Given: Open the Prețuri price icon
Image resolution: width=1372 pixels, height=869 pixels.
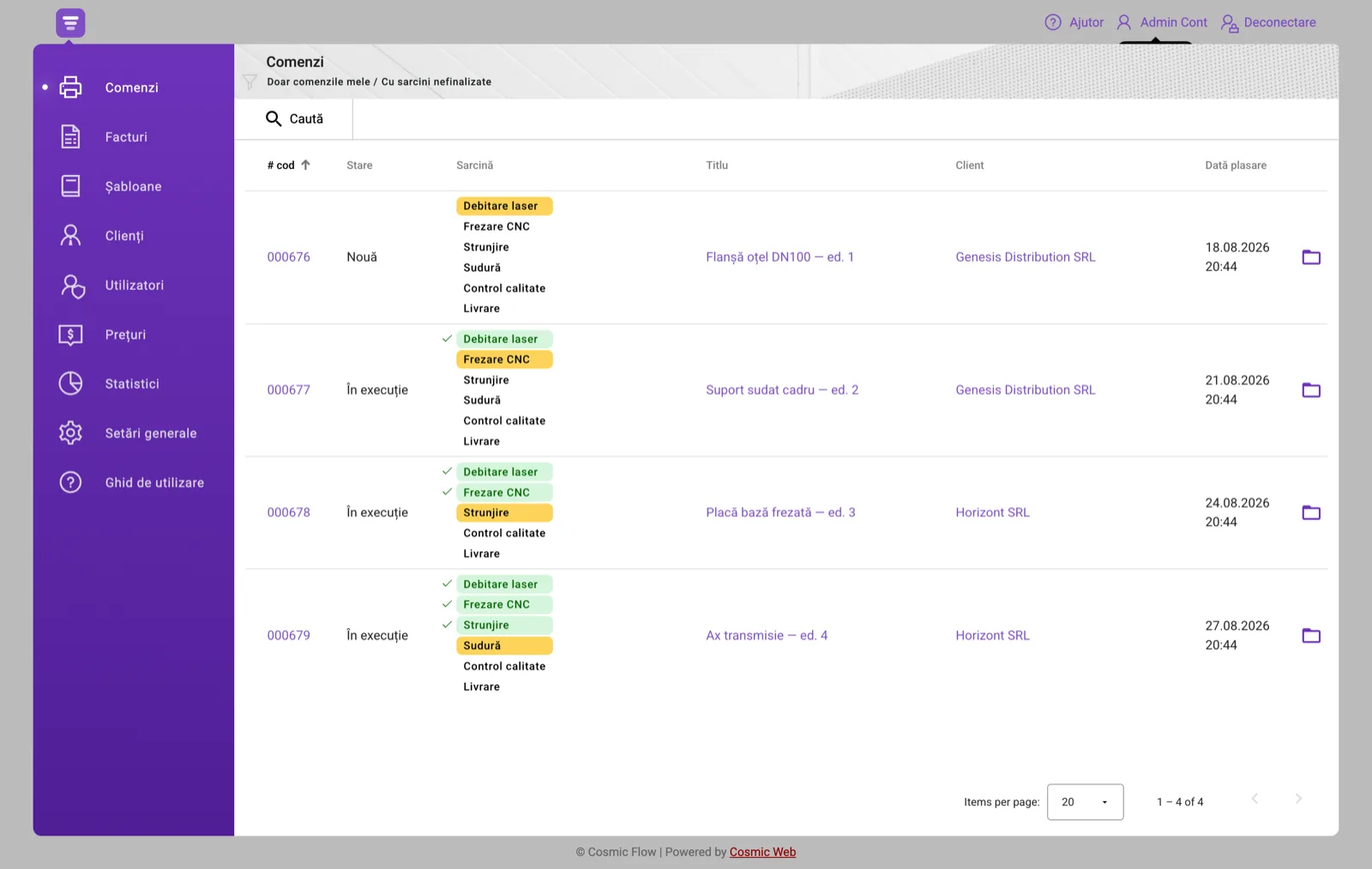Looking at the screenshot, I should [x=70, y=335].
